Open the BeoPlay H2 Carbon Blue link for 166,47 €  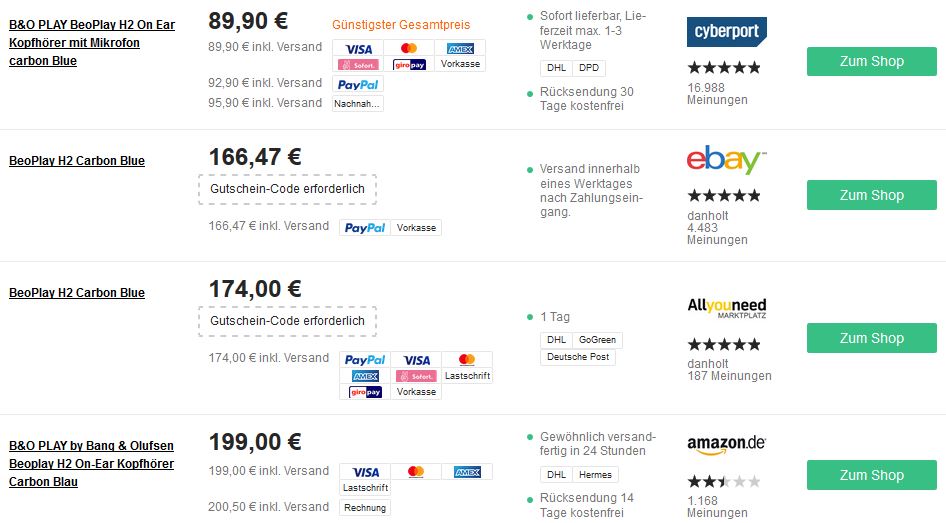77,161
